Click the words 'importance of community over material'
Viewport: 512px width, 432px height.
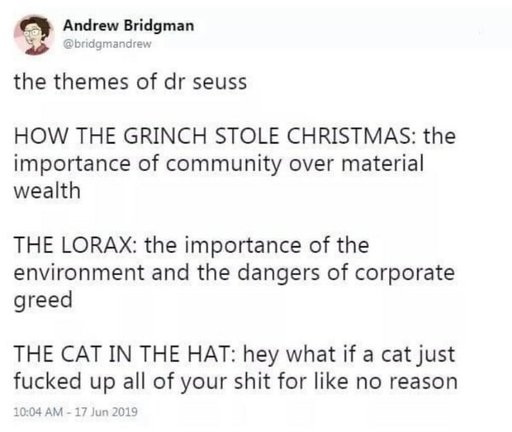coord(219,164)
